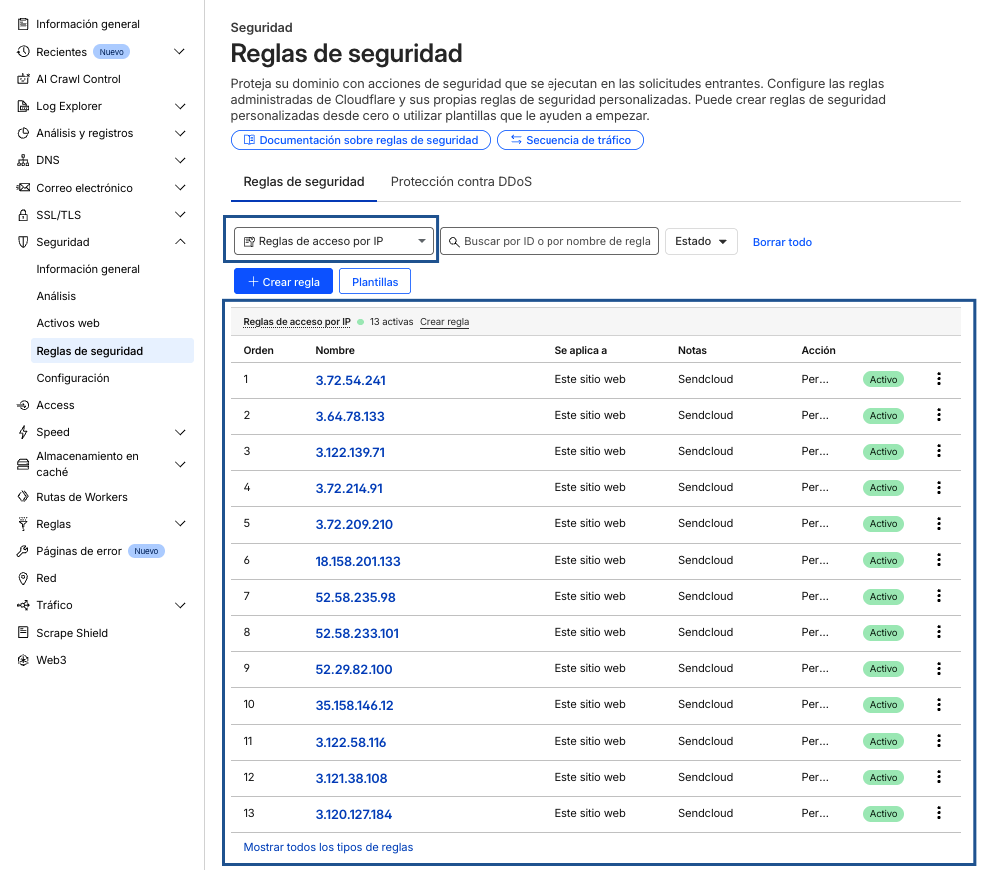
Task: Select Reglas de seguridad in sidebar
Action: [x=112, y=351]
